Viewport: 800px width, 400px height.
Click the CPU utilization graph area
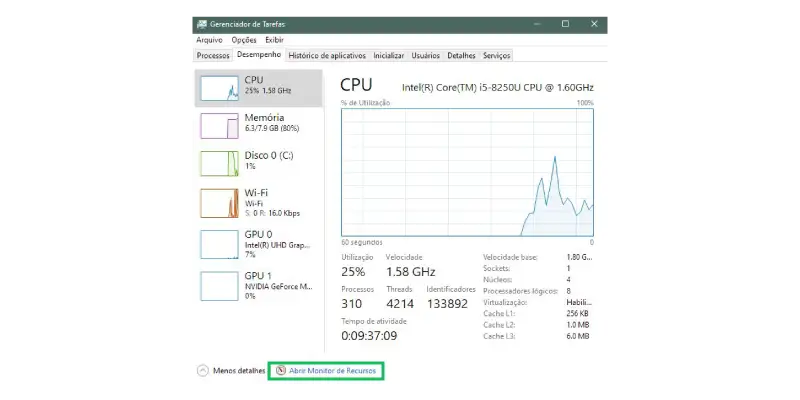pos(467,172)
